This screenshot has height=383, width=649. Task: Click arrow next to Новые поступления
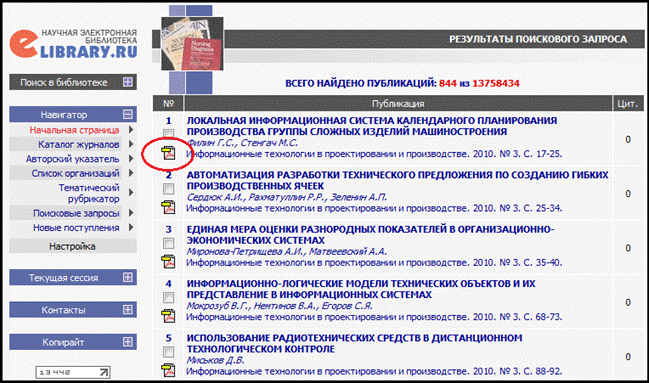[x=131, y=227]
